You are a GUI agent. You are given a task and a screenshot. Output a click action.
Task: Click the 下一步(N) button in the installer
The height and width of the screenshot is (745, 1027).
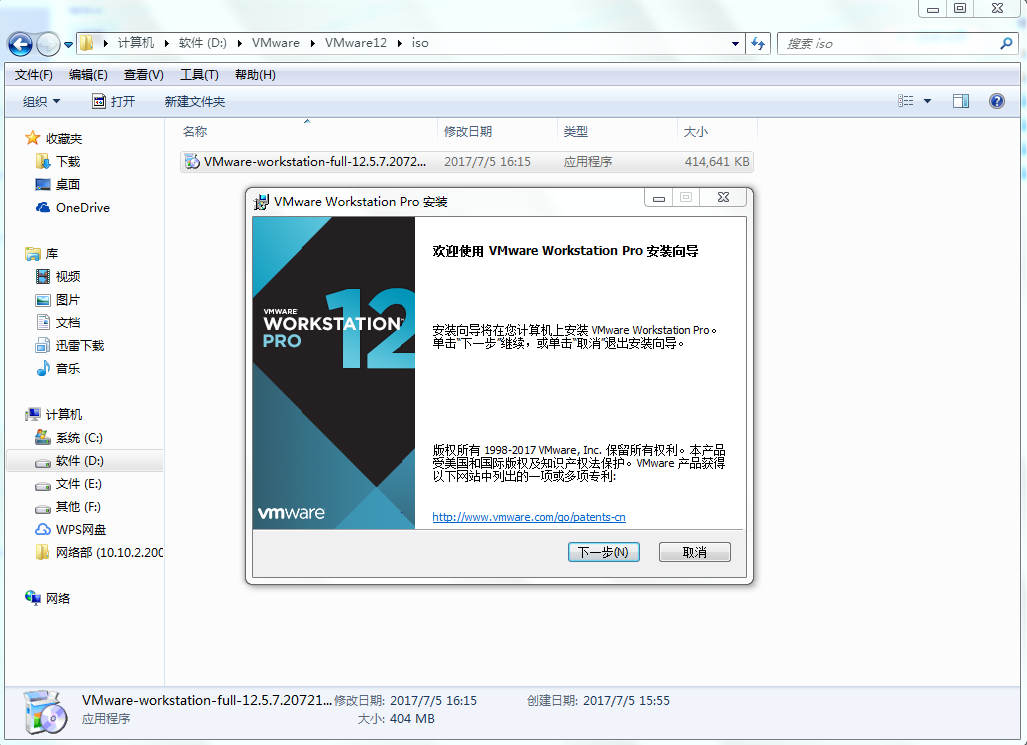[x=603, y=551]
